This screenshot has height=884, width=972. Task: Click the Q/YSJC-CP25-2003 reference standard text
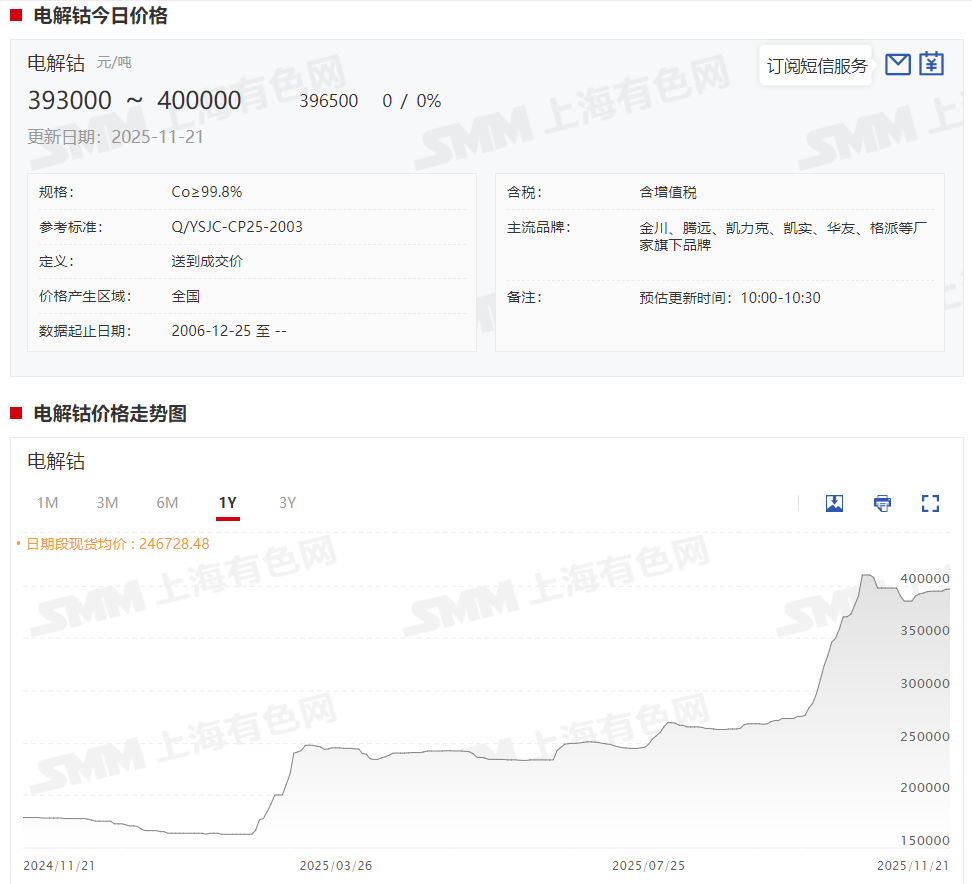tap(237, 227)
